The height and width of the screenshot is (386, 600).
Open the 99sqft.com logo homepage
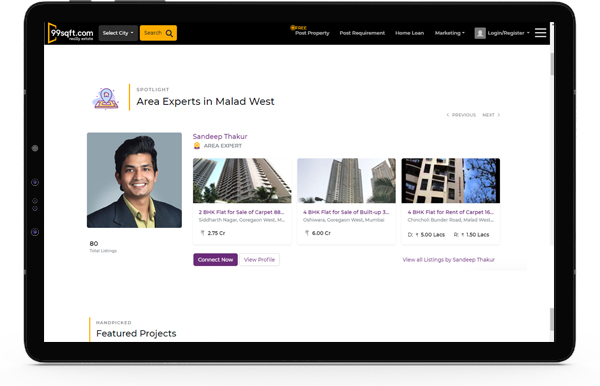click(x=70, y=33)
